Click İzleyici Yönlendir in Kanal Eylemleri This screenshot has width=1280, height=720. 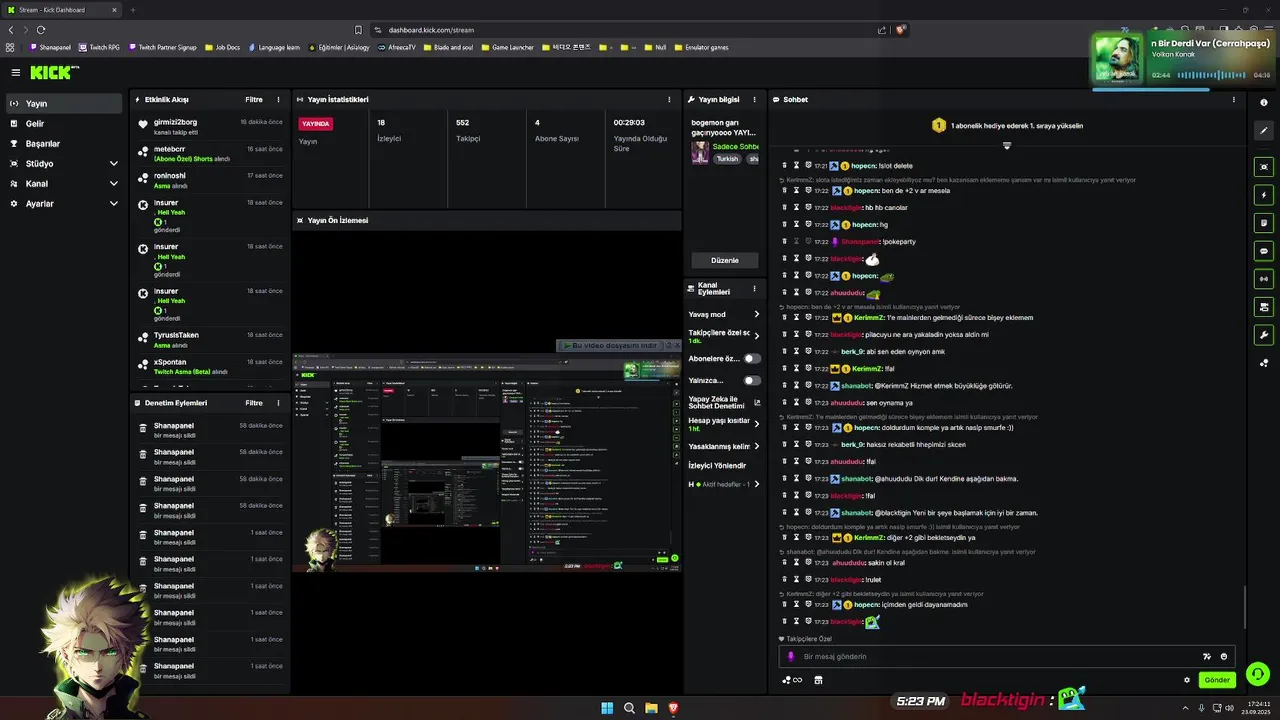(x=717, y=465)
